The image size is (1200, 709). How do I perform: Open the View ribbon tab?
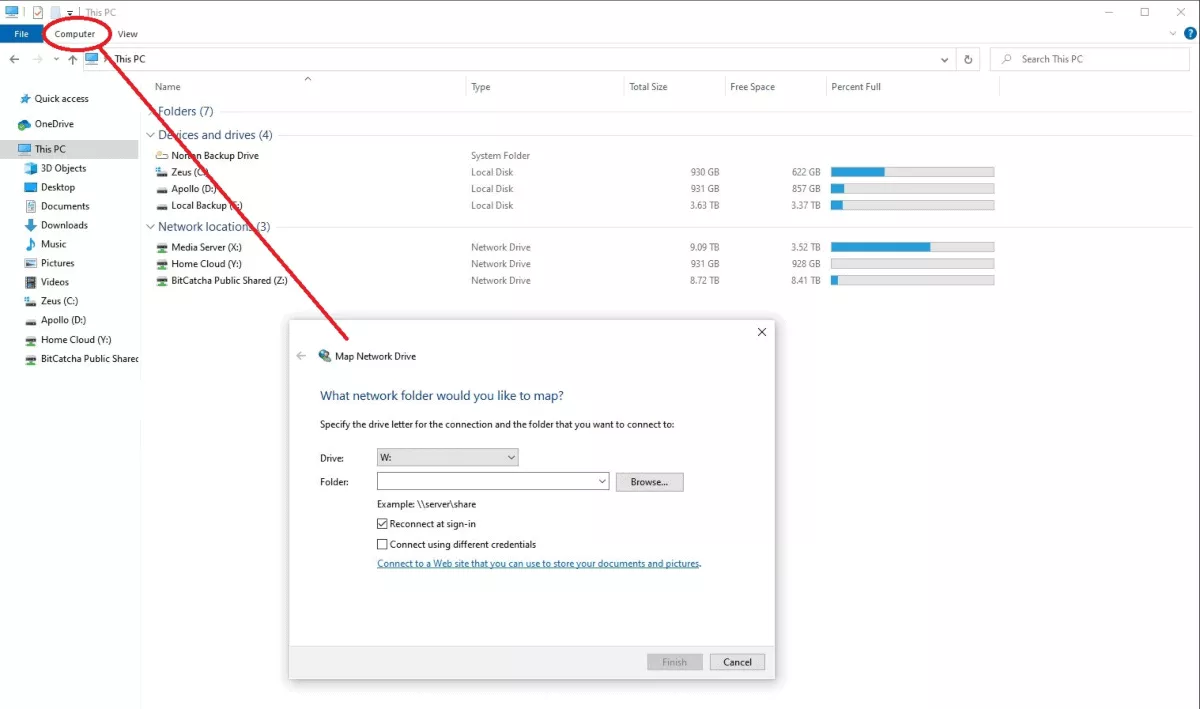click(x=127, y=34)
